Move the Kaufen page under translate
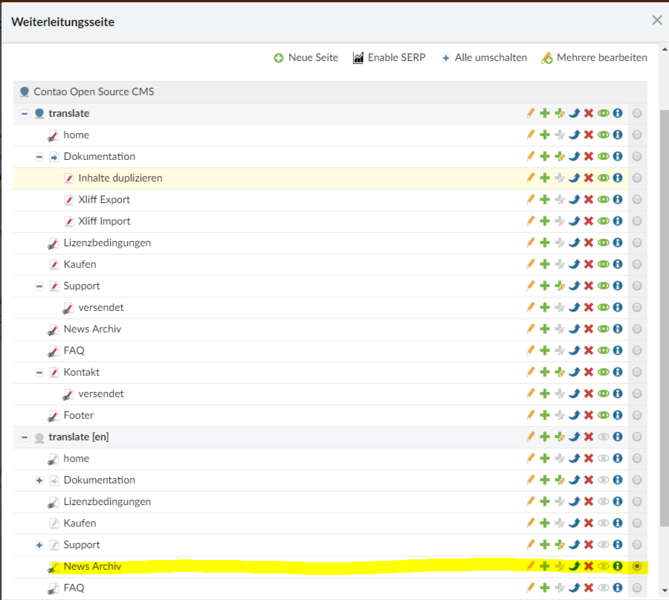This screenshot has height=600, width=669. 574,264
